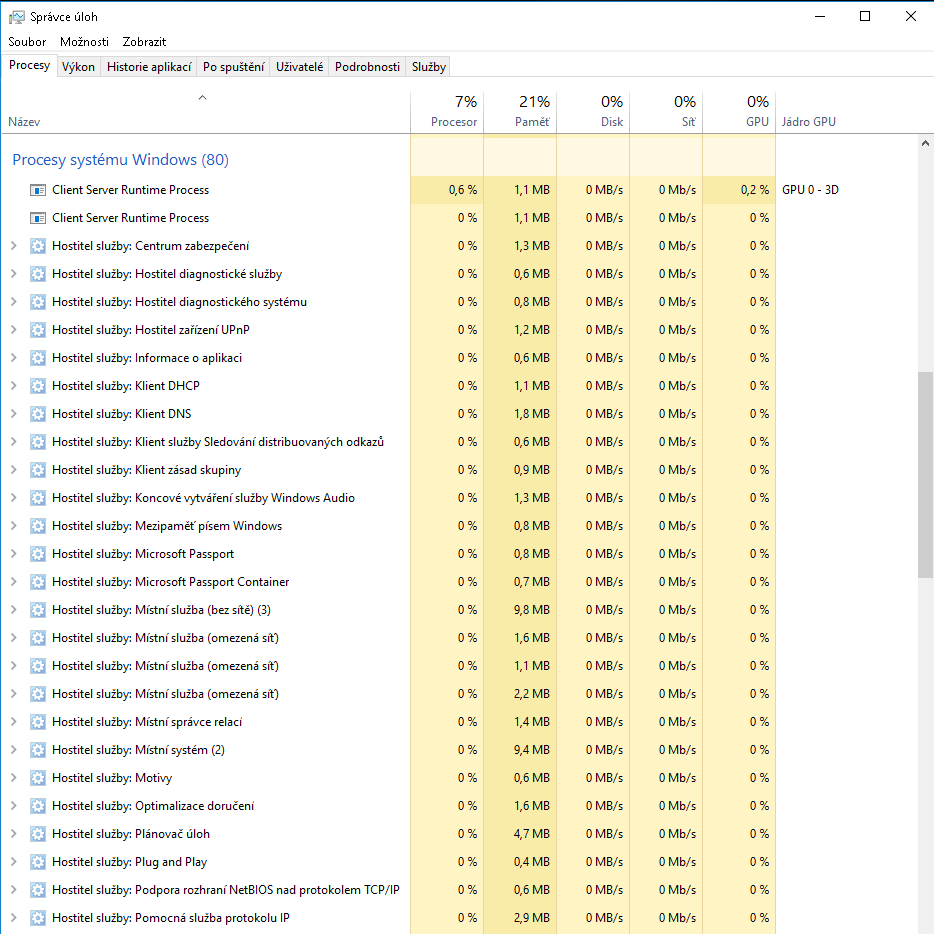The width and height of the screenshot is (934, 934).
Task: Click gear icon of Microsoft Passport Container
Action: click(38, 582)
